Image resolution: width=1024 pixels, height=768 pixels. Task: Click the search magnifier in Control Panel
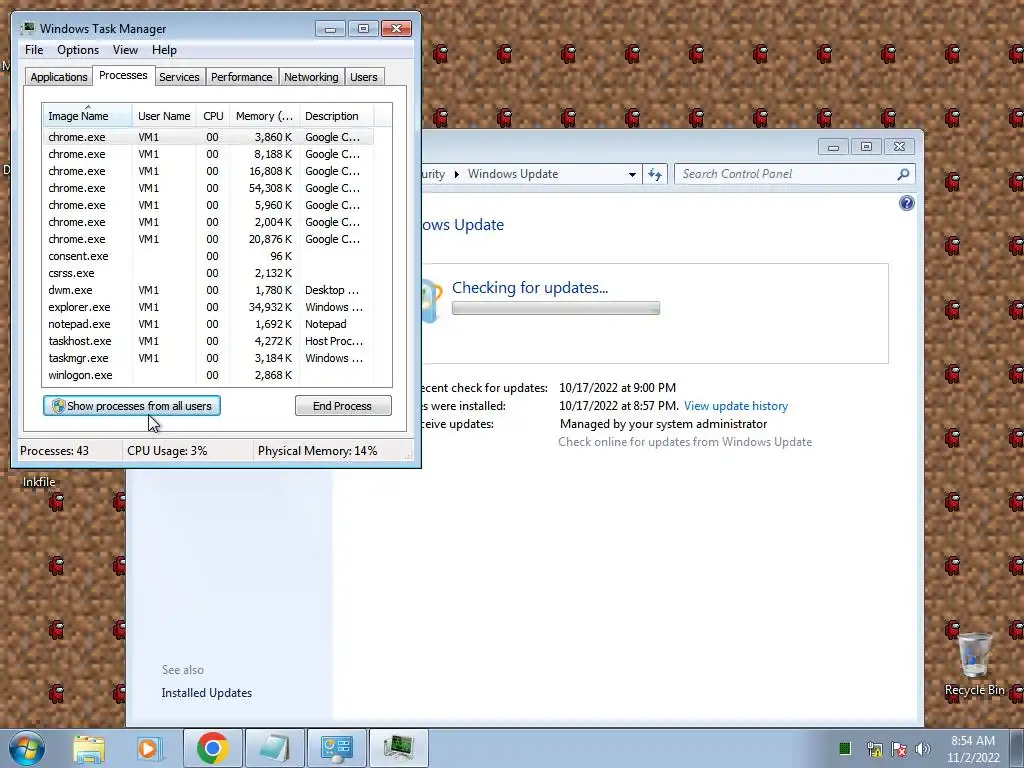point(903,174)
